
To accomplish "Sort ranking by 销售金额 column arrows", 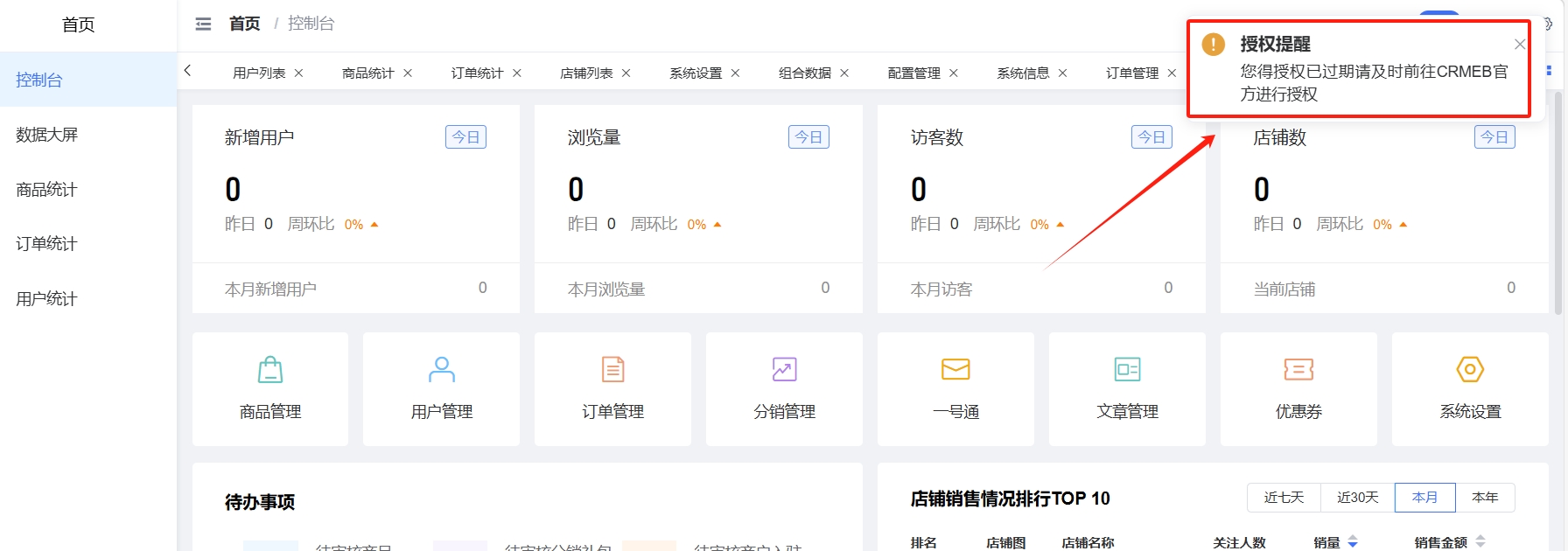I will coord(1480,542).
